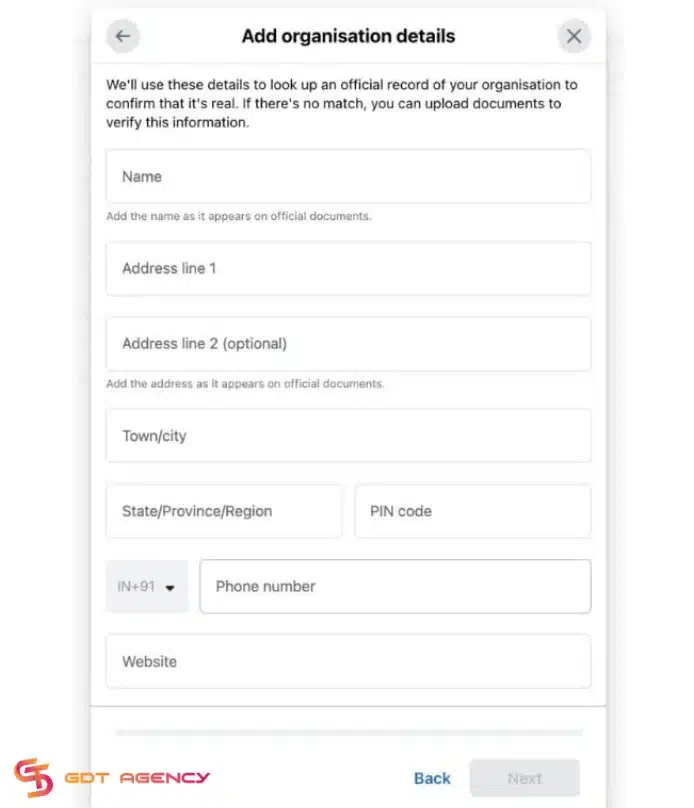Click the Phone number input field
The width and height of the screenshot is (694, 808).
click(x=396, y=587)
